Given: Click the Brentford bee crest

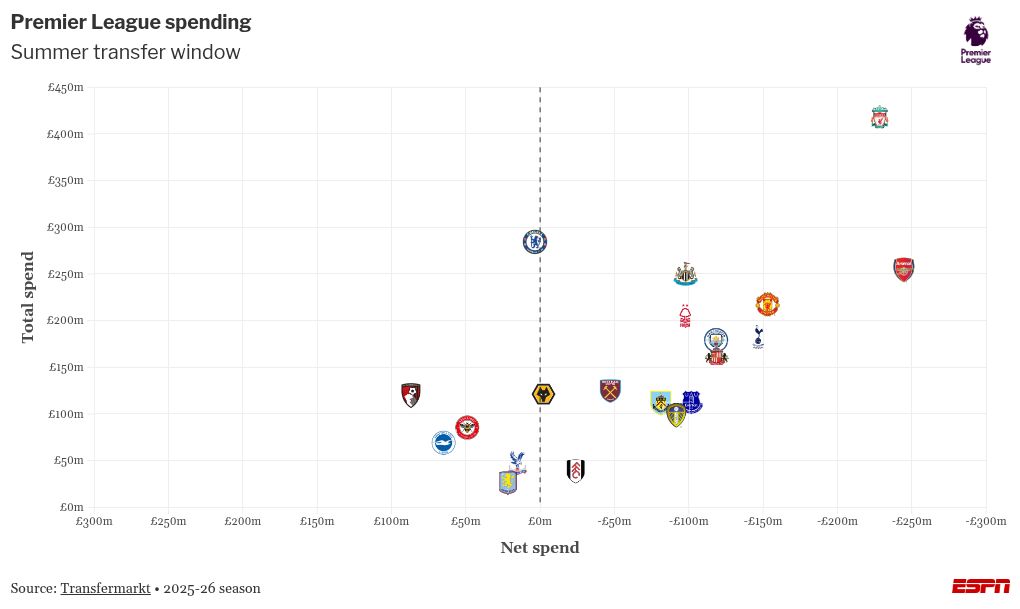Looking at the screenshot, I should coord(467,428).
